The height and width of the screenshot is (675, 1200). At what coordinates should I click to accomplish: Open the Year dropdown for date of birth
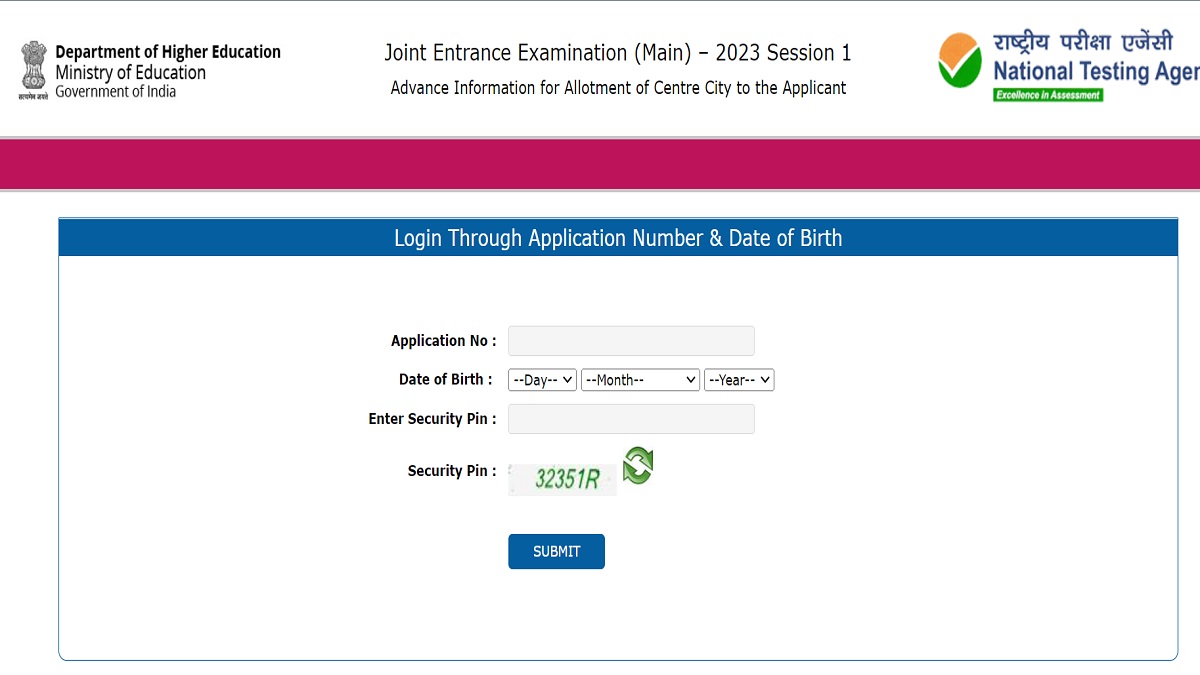coord(739,380)
